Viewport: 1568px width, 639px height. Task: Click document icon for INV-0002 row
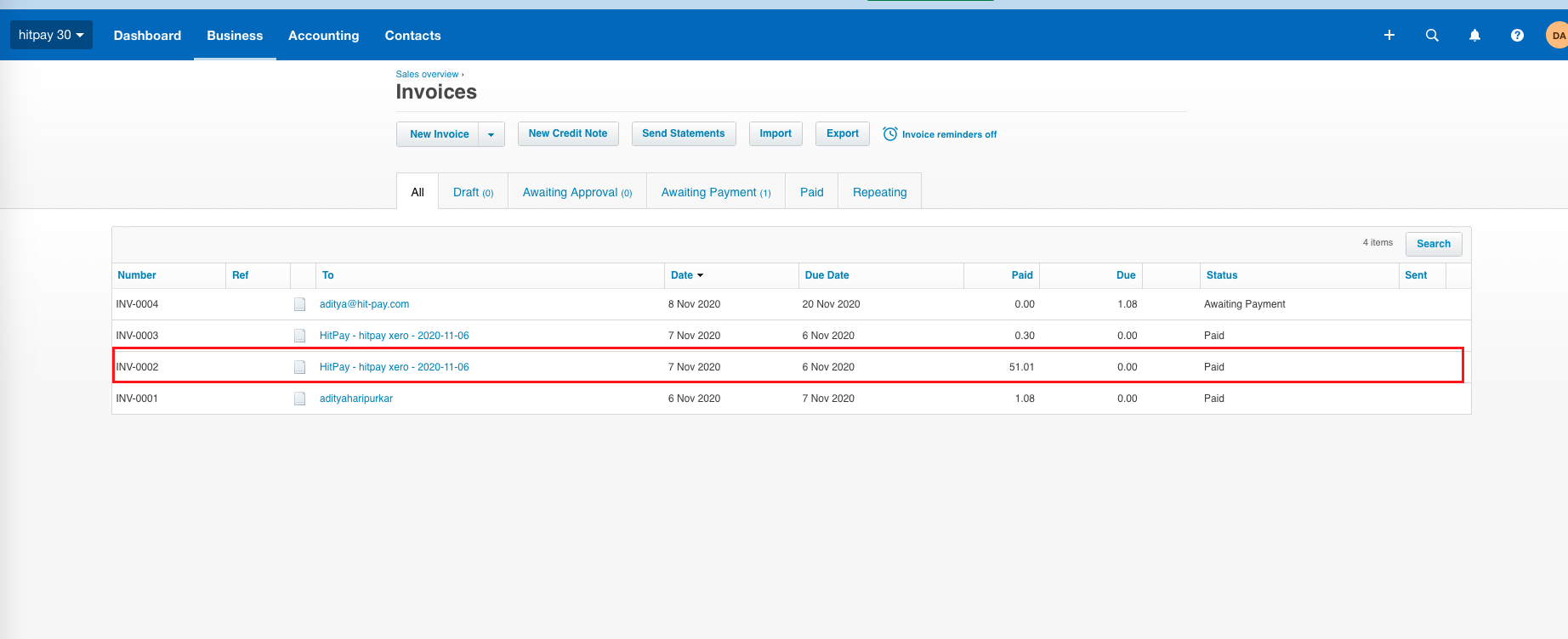click(x=299, y=367)
